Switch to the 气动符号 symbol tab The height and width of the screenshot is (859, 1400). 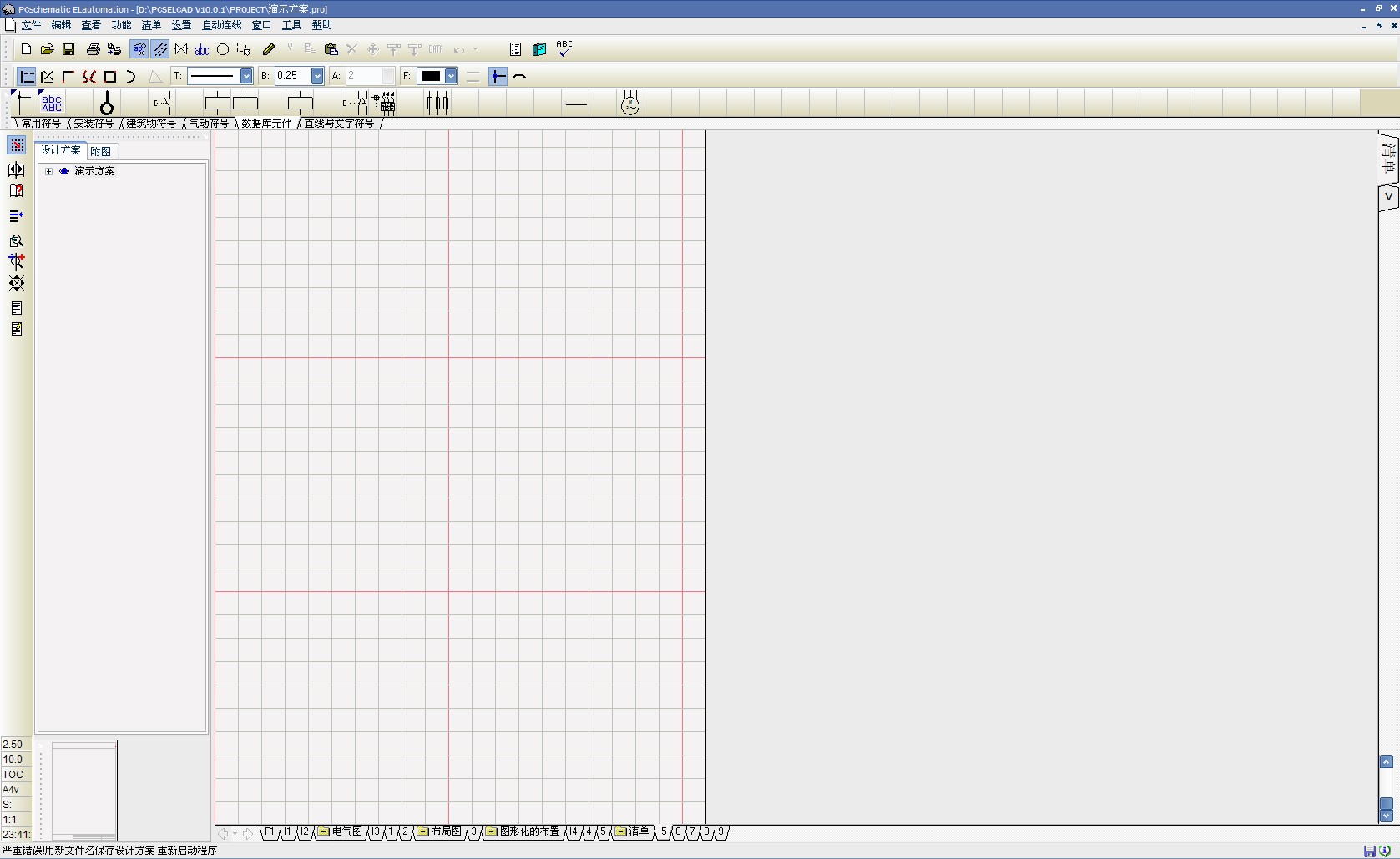[x=209, y=124]
